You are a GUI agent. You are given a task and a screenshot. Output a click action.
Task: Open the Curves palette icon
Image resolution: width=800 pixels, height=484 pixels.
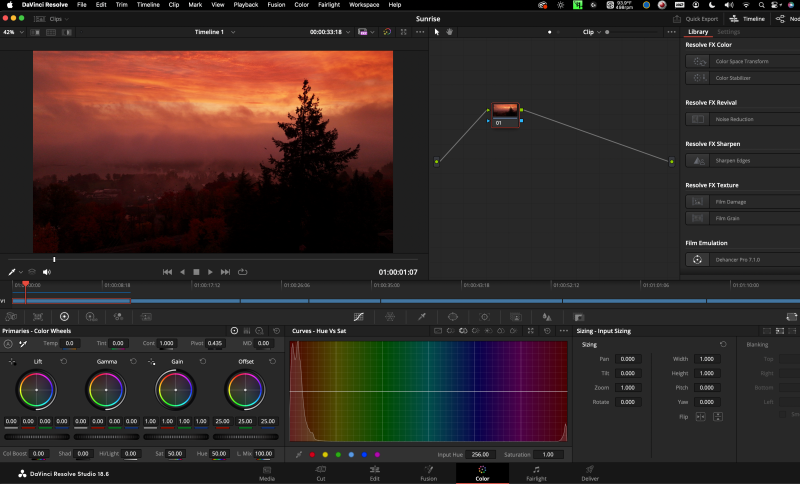[358, 316]
